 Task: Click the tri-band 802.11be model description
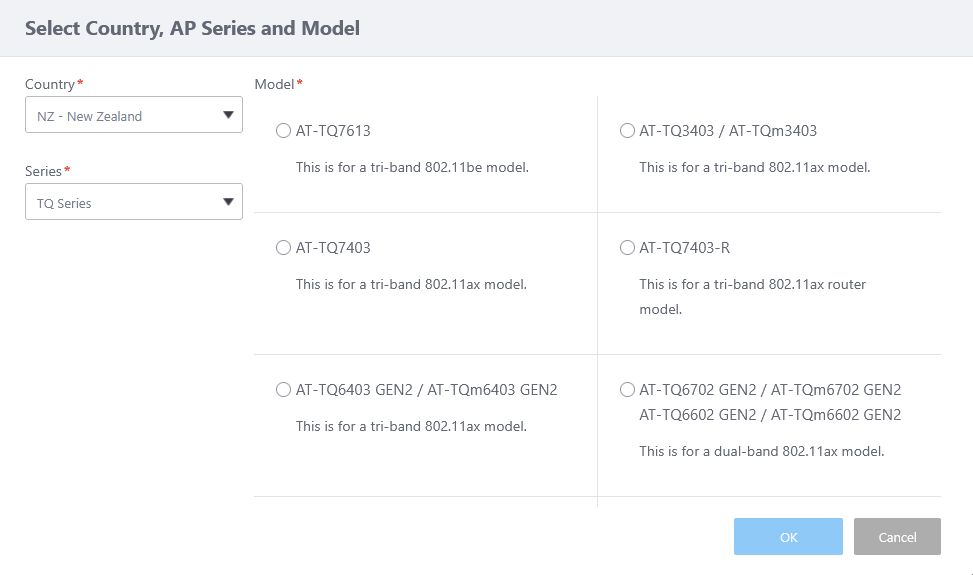pyautogui.click(x=412, y=167)
